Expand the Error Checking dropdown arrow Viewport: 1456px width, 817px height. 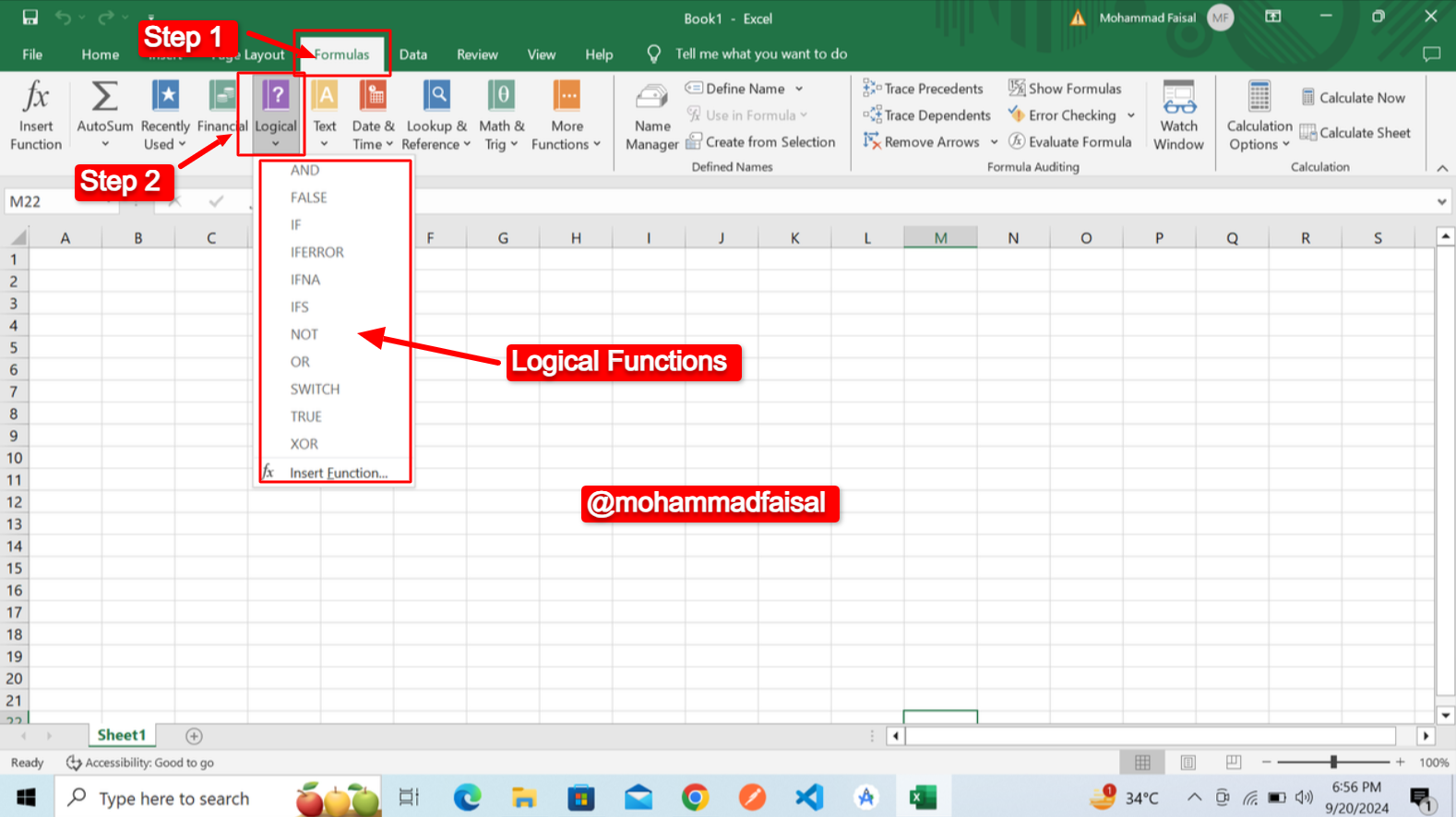coord(1131,115)
